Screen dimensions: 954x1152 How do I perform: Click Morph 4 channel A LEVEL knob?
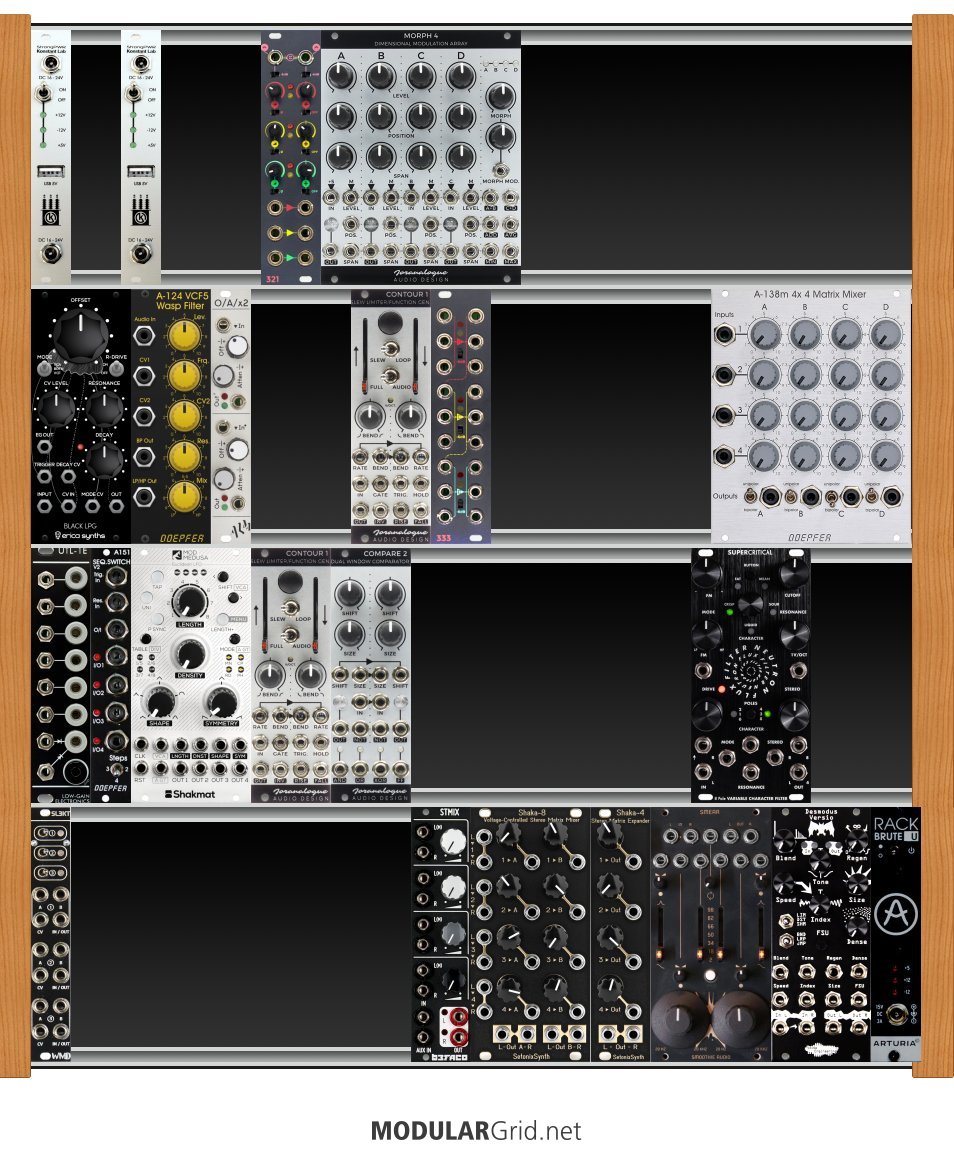tap(340, 76)
